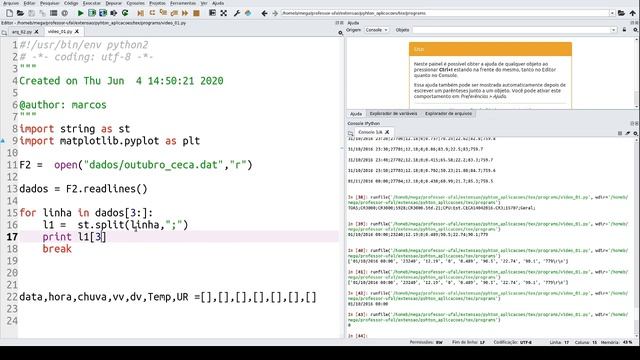Run selection or current line icon
This screenshot has width=640, height=360.
coord(114,13)
